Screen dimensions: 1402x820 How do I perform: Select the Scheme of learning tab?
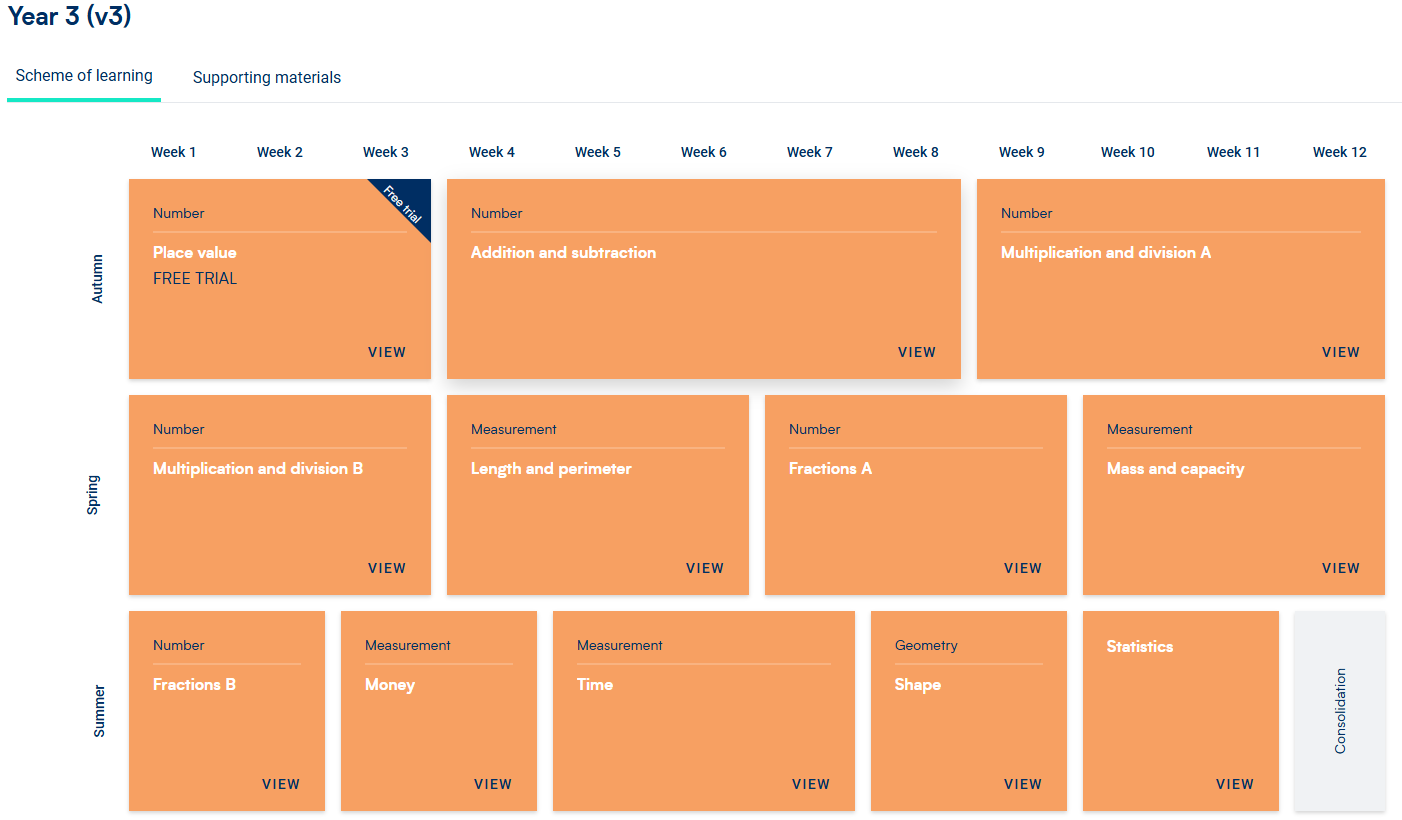click(x=84, y=76)
